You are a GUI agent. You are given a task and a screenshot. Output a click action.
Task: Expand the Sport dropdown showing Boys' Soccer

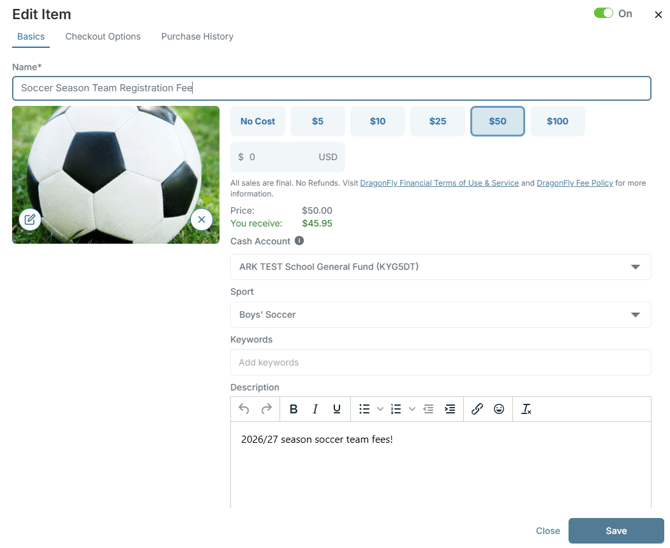(441, 315)
